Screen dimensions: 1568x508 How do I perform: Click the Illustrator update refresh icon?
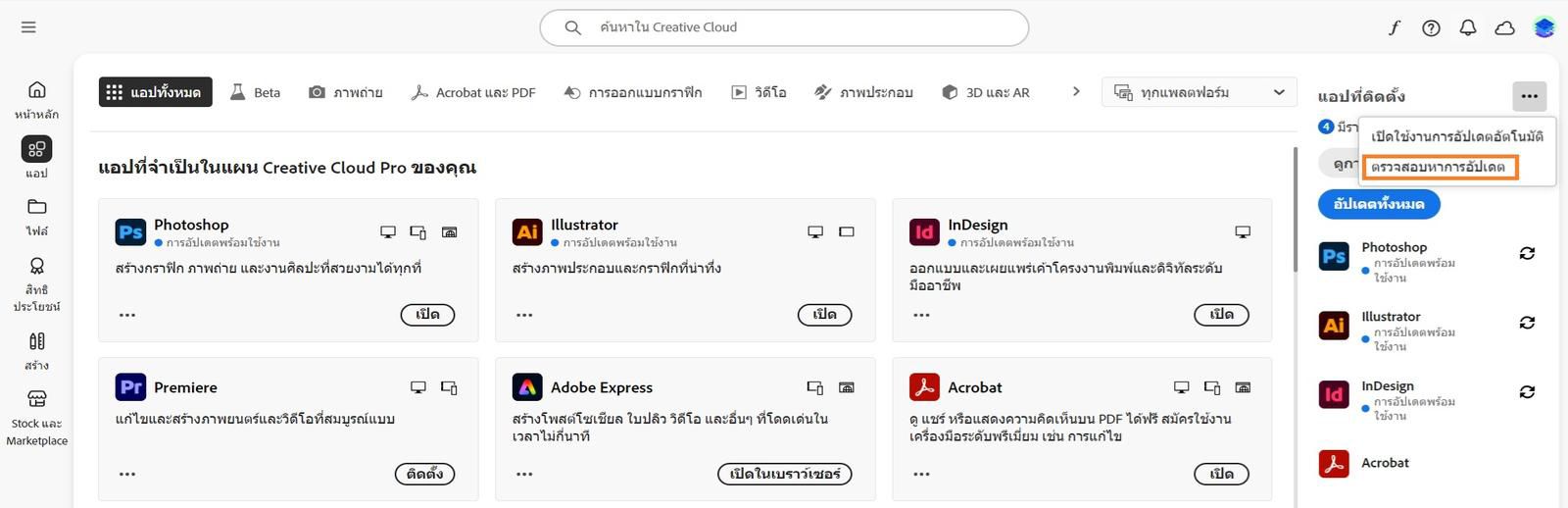click(x=1527, y=323)
